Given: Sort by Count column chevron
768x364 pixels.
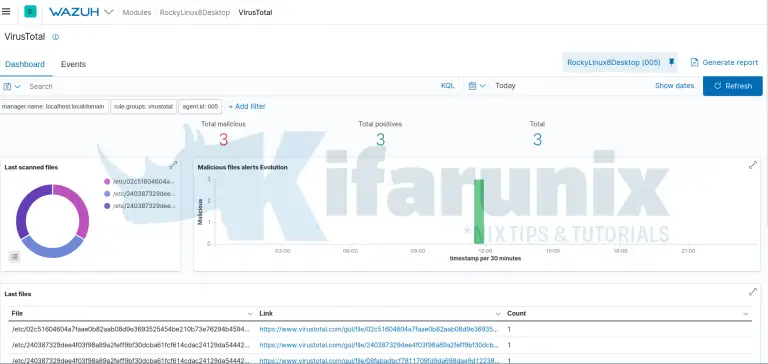Looking at the screenshot, I should click(x=745, y=314).
